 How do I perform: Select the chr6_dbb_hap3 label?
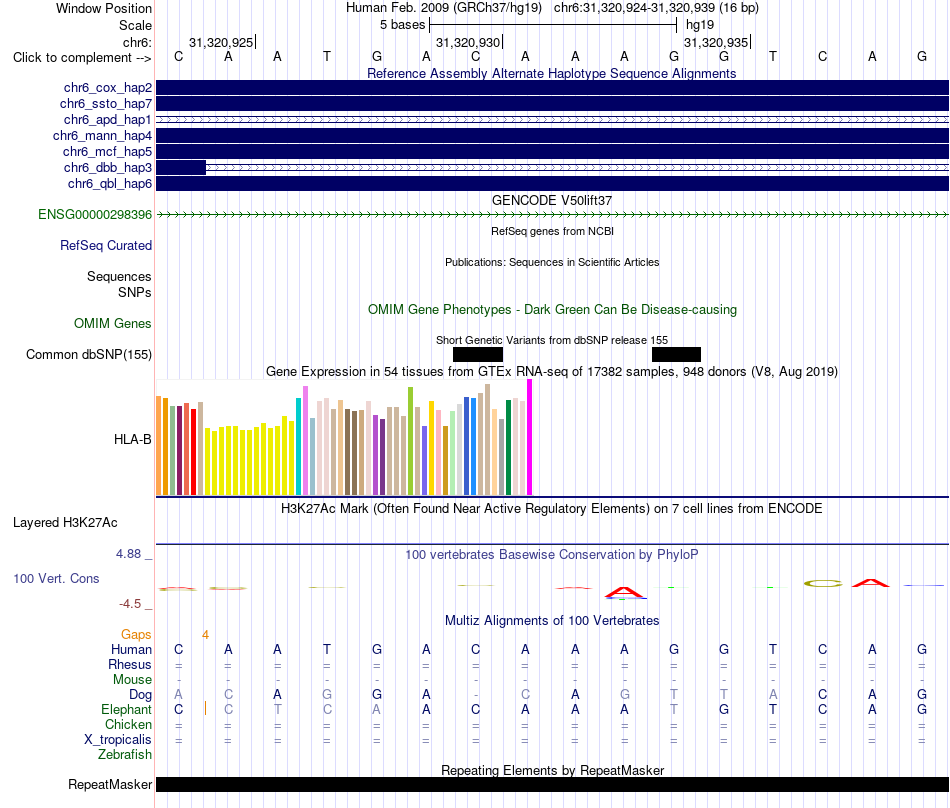point(108,167)
